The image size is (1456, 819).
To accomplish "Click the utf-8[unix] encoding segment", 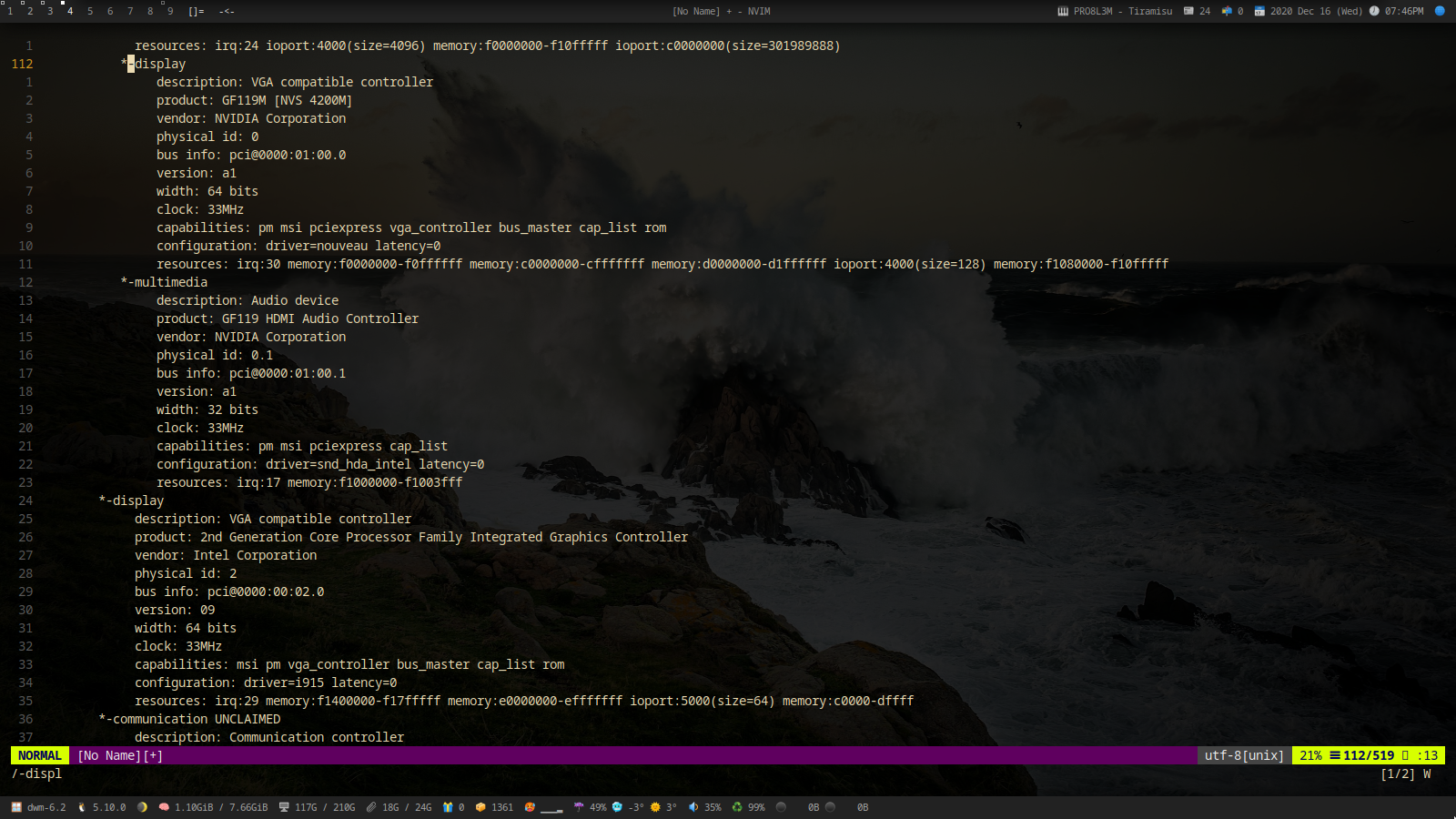I will coord(1244,755).
